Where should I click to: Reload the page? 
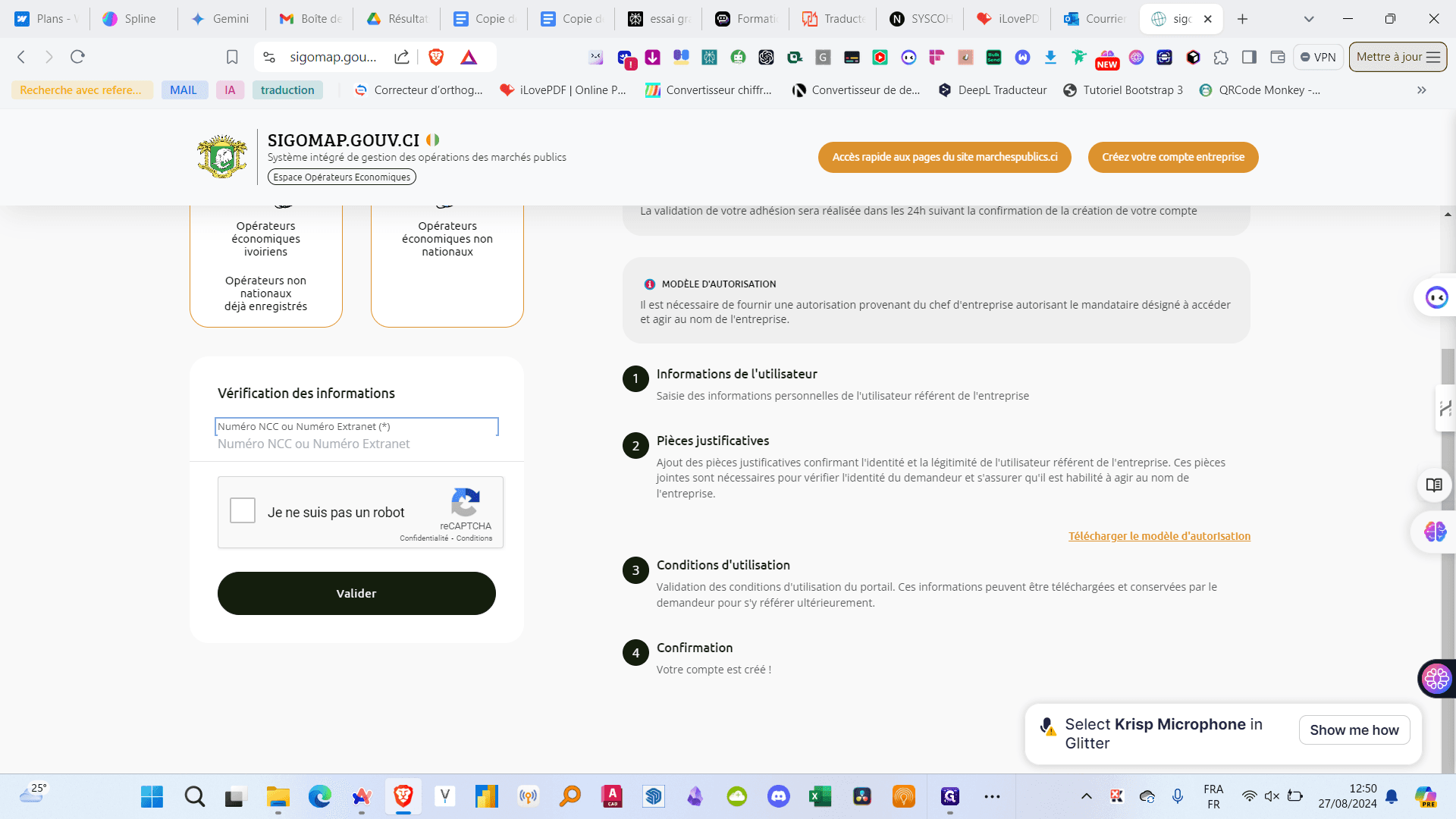[77, 57]
